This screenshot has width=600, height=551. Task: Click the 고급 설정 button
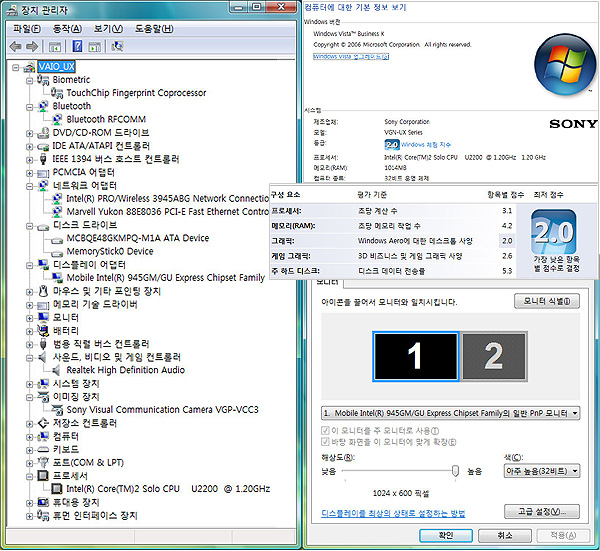[x=542, y=511]
